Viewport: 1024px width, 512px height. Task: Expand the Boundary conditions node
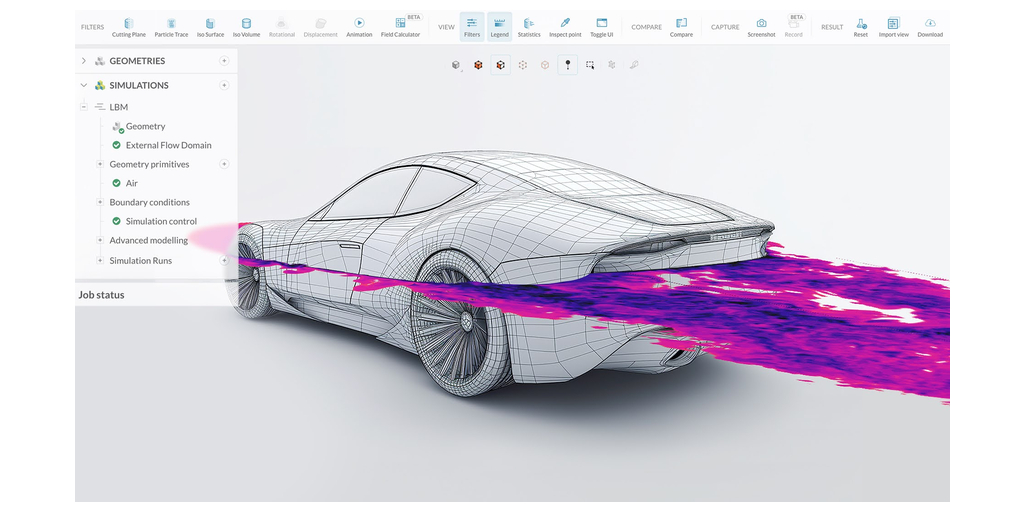(x=100, y=202)
